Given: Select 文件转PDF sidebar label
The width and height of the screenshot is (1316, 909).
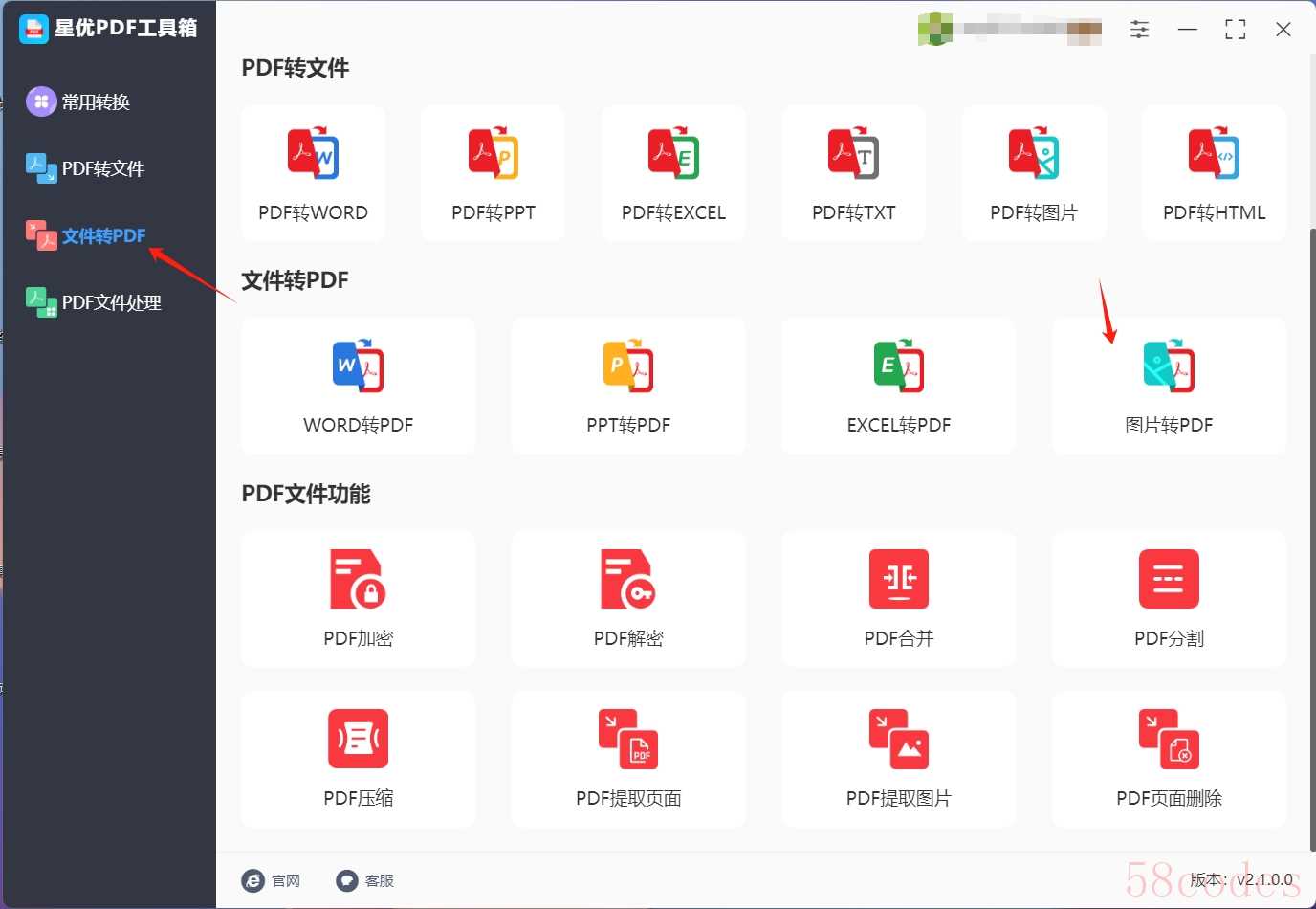Looking at the screenshot, I should tap(104, 236).
